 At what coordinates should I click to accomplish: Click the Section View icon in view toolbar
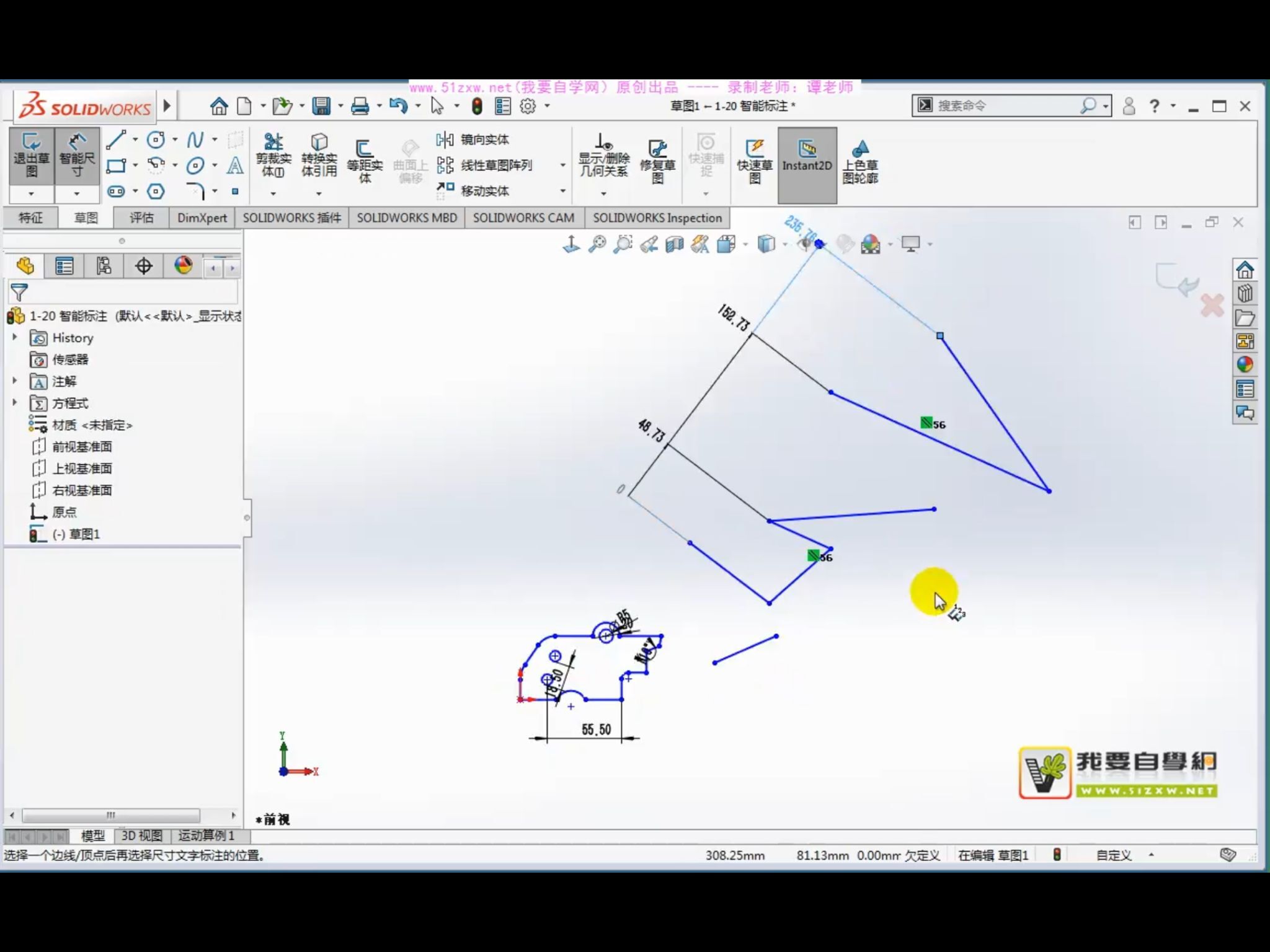pos(674,244)
